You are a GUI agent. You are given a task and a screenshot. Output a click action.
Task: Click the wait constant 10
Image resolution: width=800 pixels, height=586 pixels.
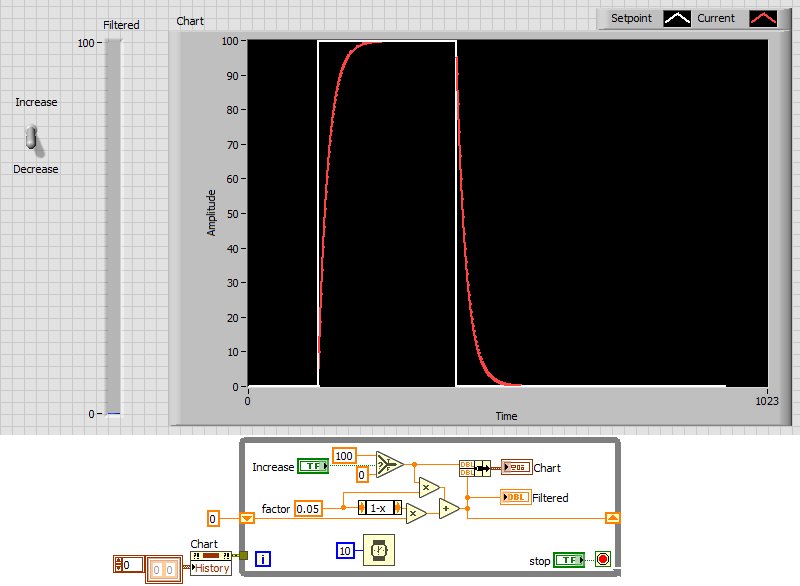coord(345,551)
